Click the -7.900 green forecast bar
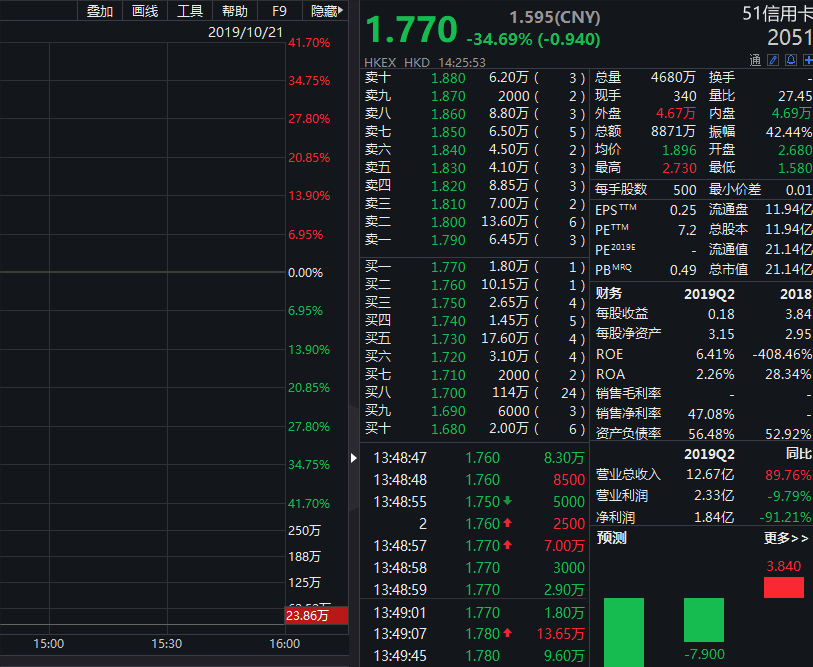The height and width of the screenshot is (667, 813). click(x=703, y=620)
